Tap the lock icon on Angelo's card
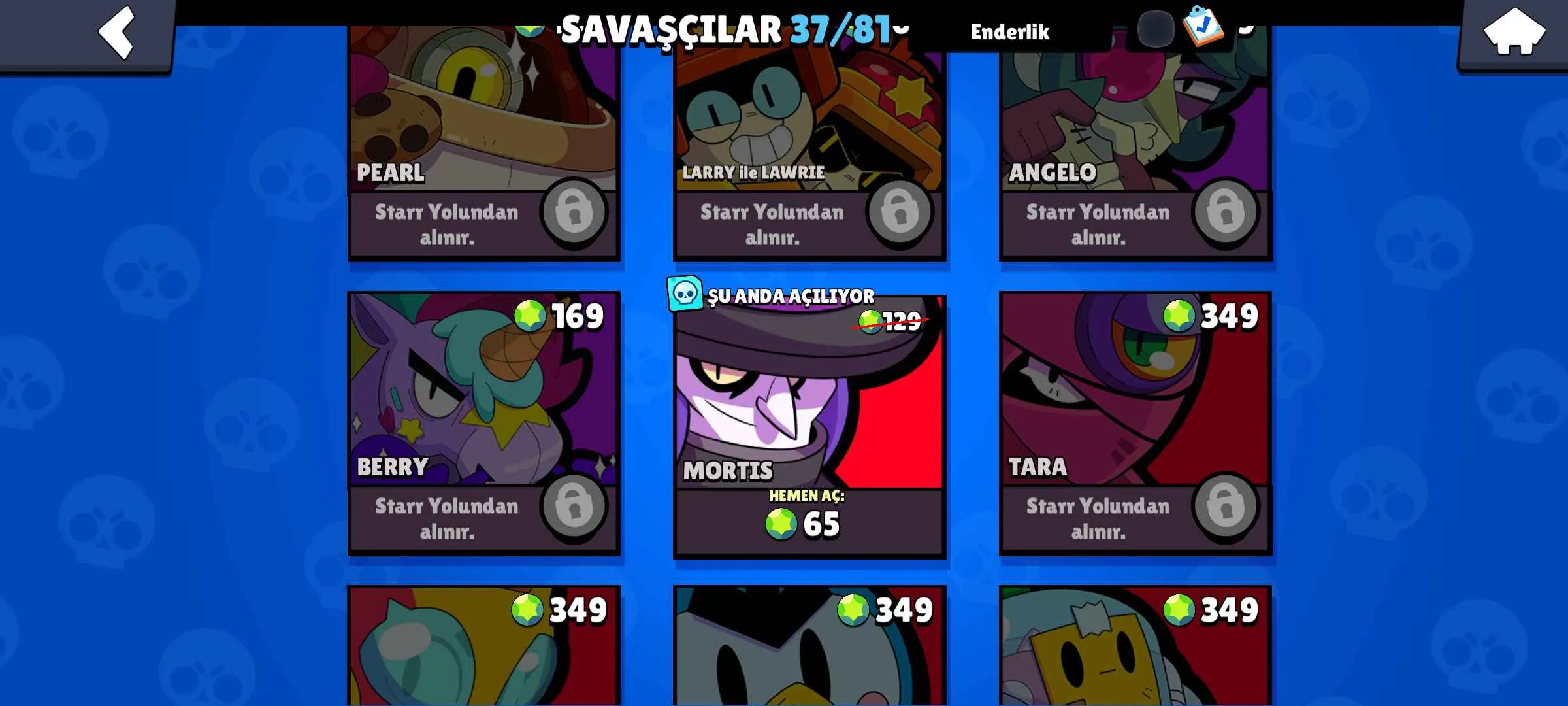Image resolution: width=1568 pixels, height=706 pixels. (x=1225, y=212)
